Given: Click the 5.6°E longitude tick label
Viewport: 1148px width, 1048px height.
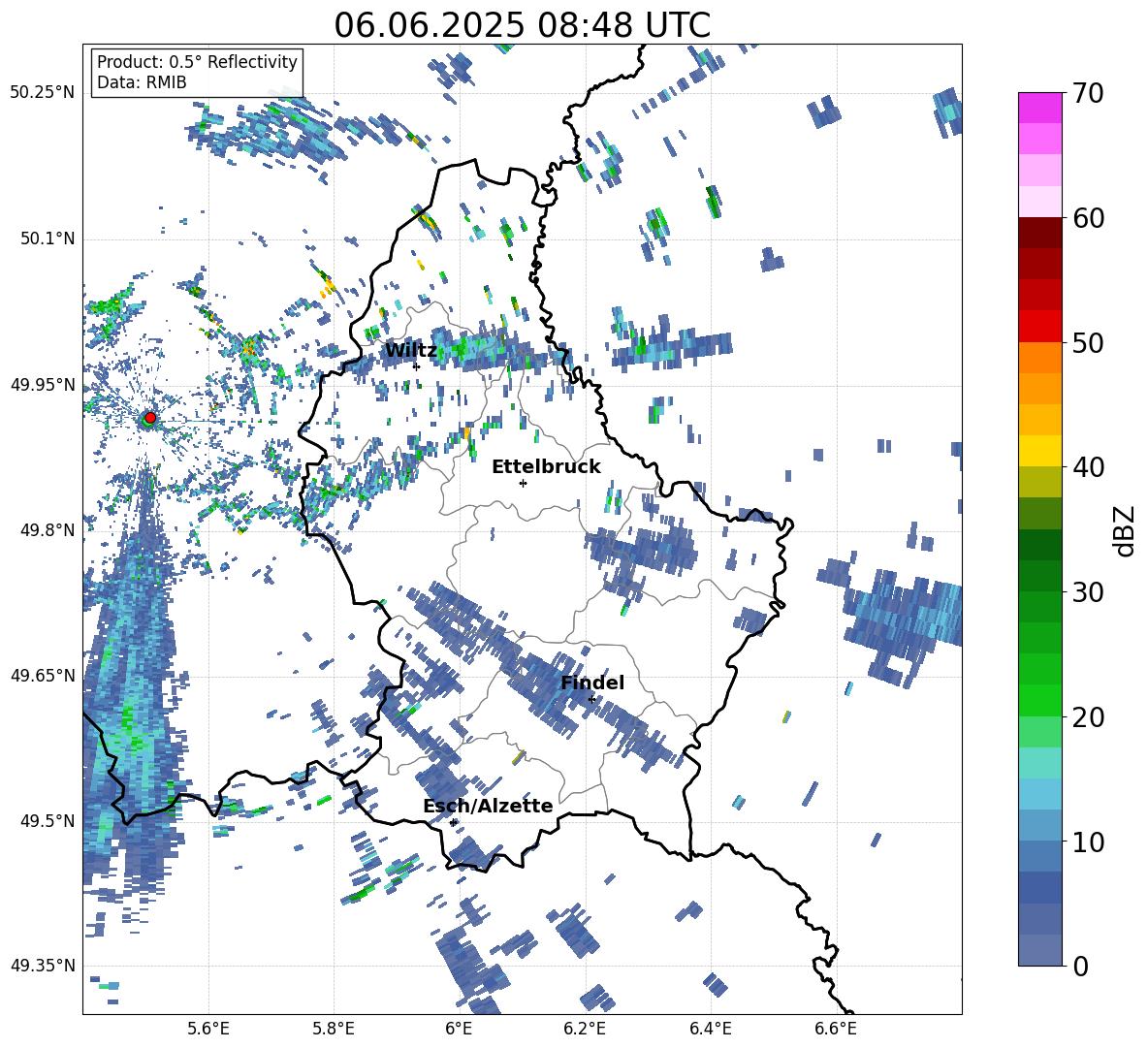Looking at the screenshot, I should [x=208, y=1029].
